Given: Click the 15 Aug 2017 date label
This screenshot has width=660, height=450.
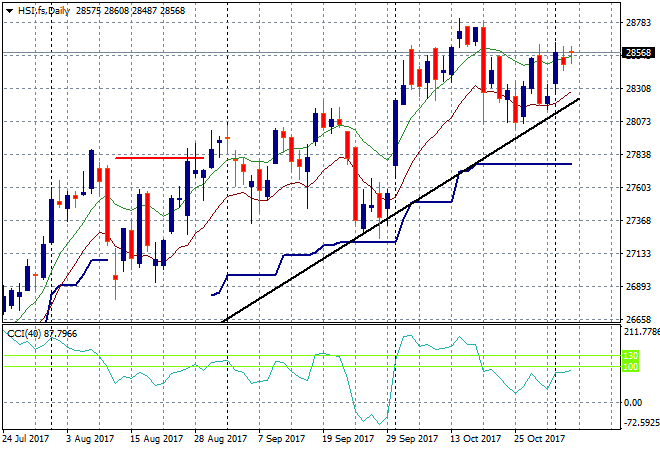Looking at the screenshot, I should pyautogui.click(x=157, y=439).
